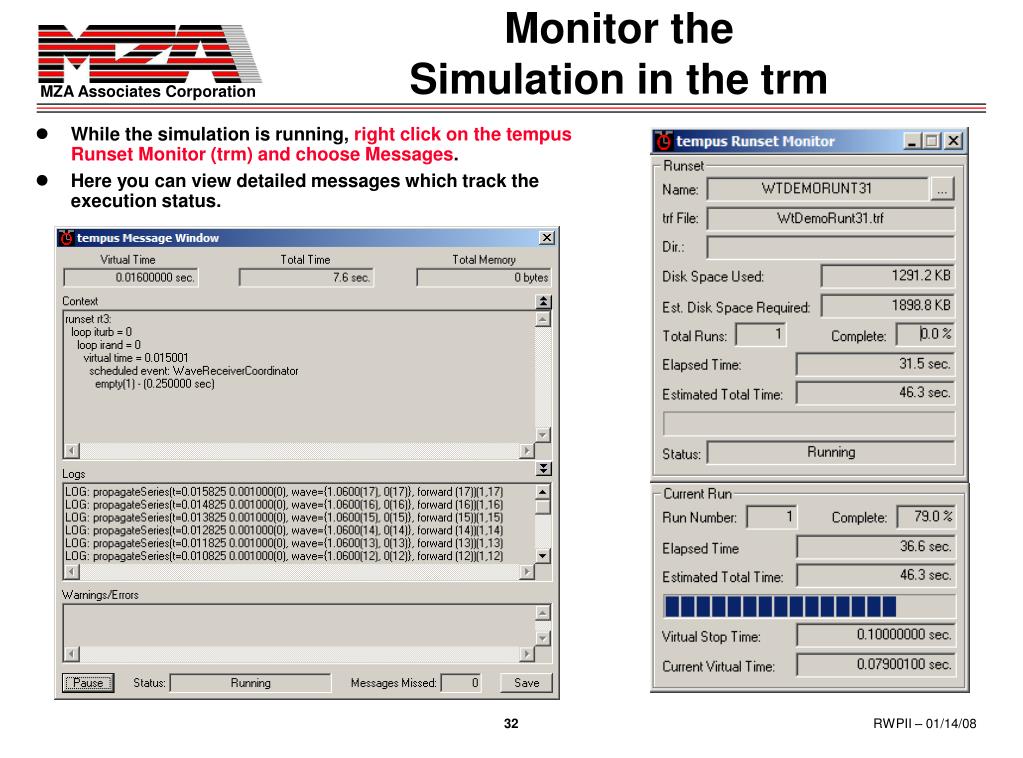The width and height of the screenshot is (1023, 758).
Task: Select context line 'loop irand = 0'
Action: [108, 345]
